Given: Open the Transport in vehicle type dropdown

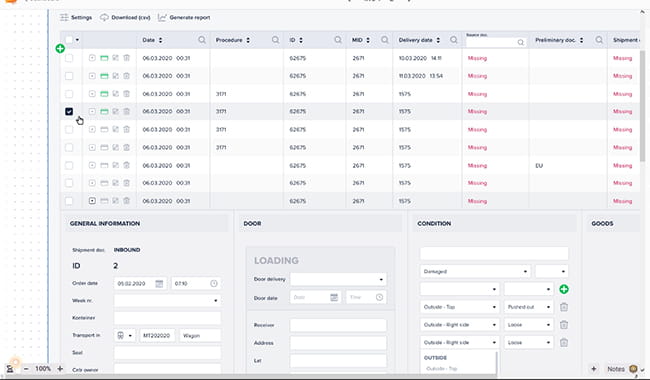Looking at the screenshot, I should point(124,336).
